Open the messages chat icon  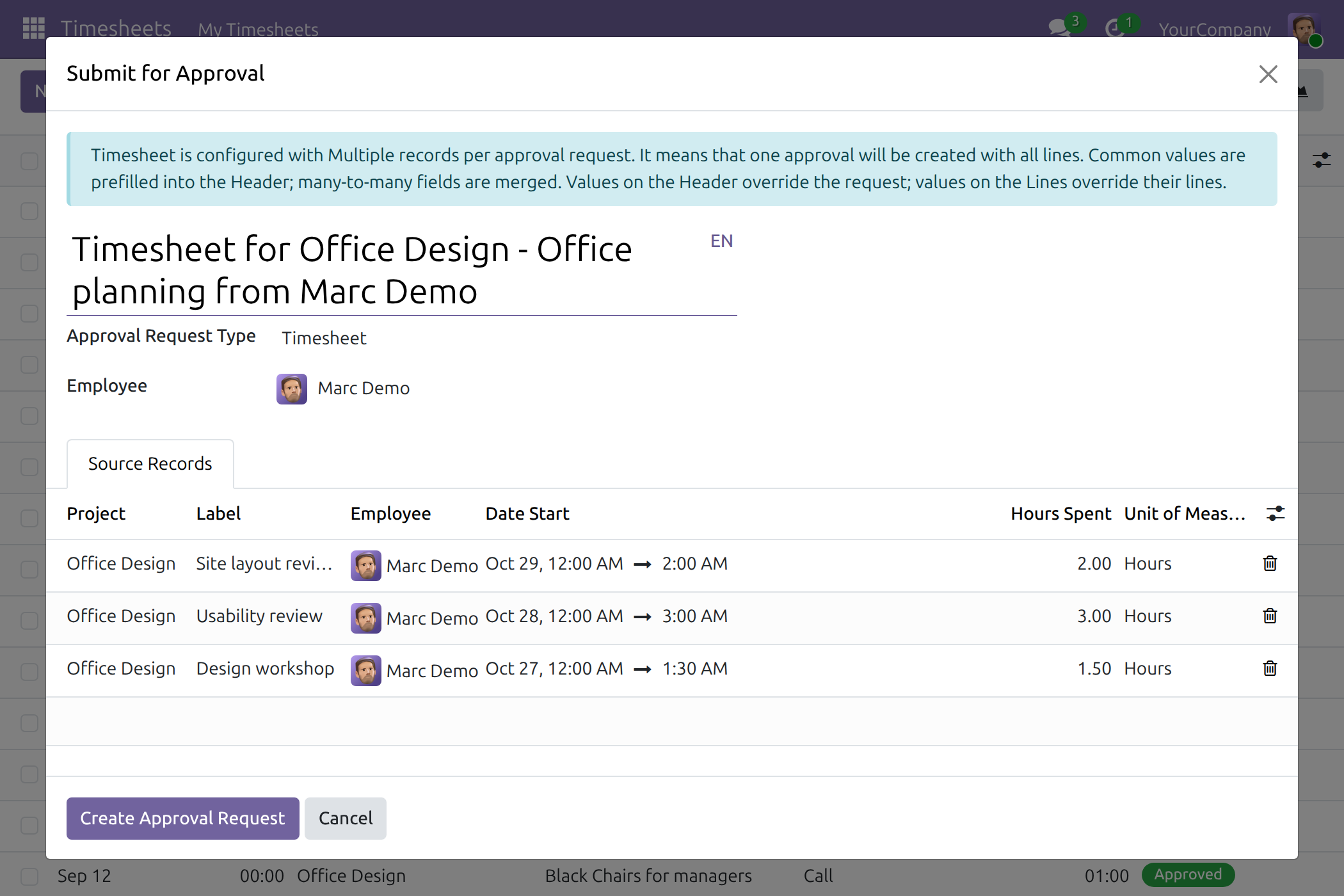point(1059,28)
